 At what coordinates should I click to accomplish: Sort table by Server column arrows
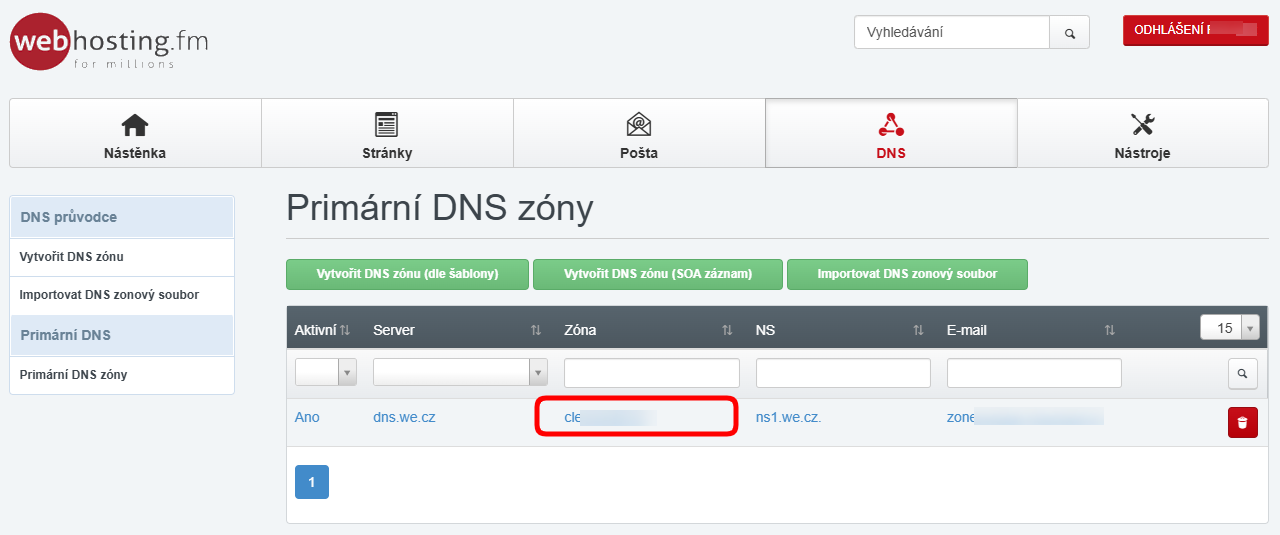click(536, 330)
